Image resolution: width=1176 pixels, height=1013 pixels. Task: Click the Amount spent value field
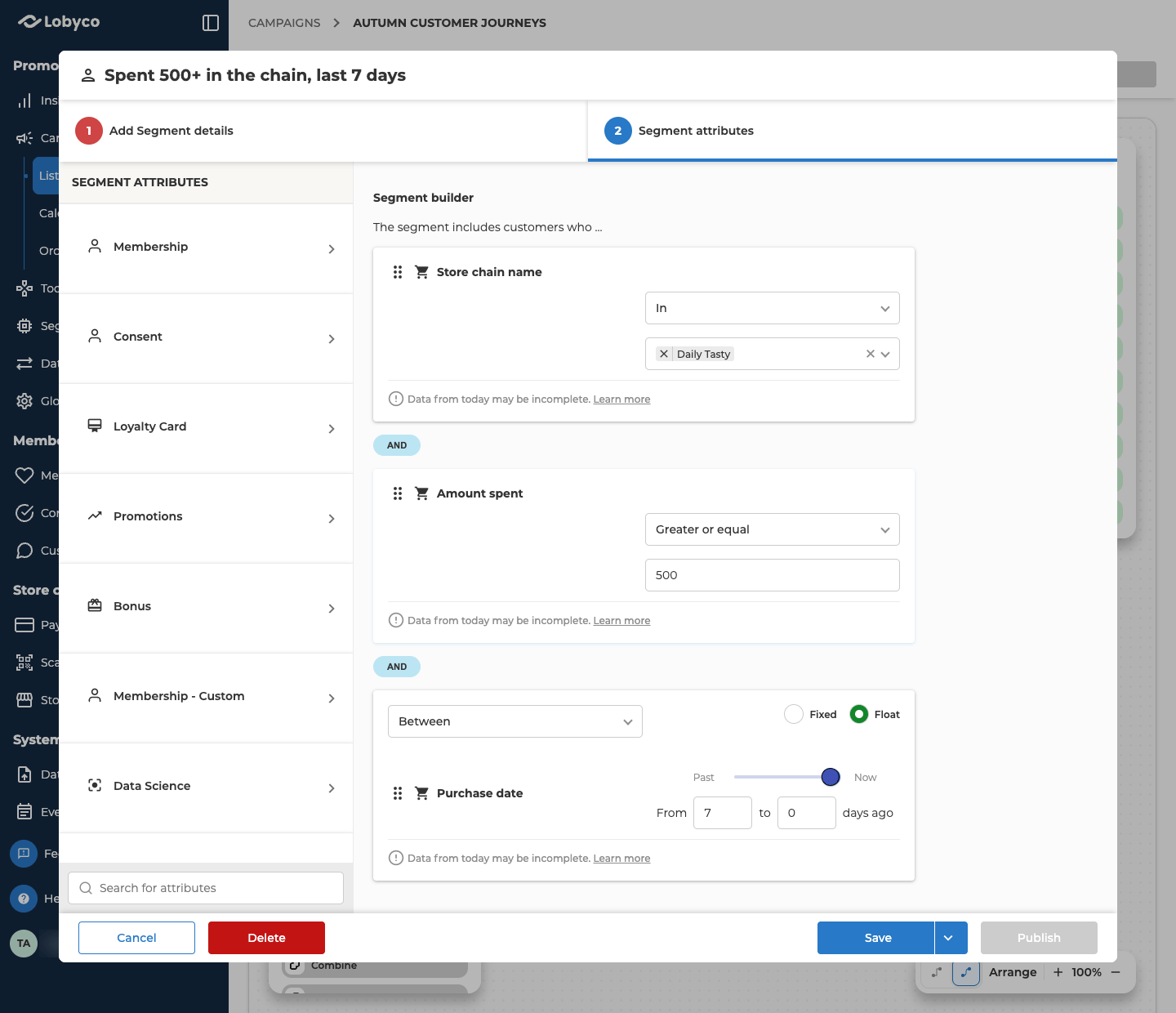click(x=773, y=575)
